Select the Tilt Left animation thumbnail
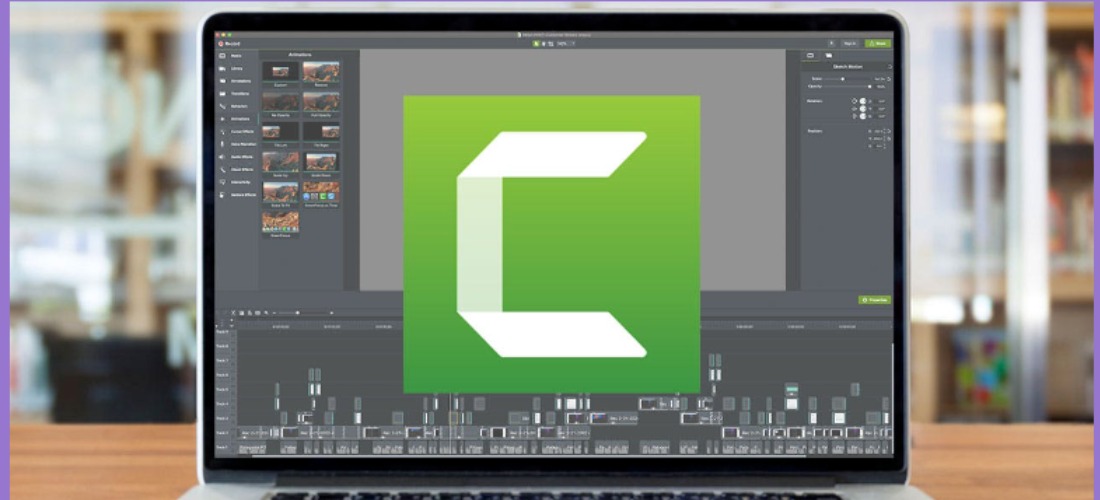The image size is (1100, 500). [281, 132]
